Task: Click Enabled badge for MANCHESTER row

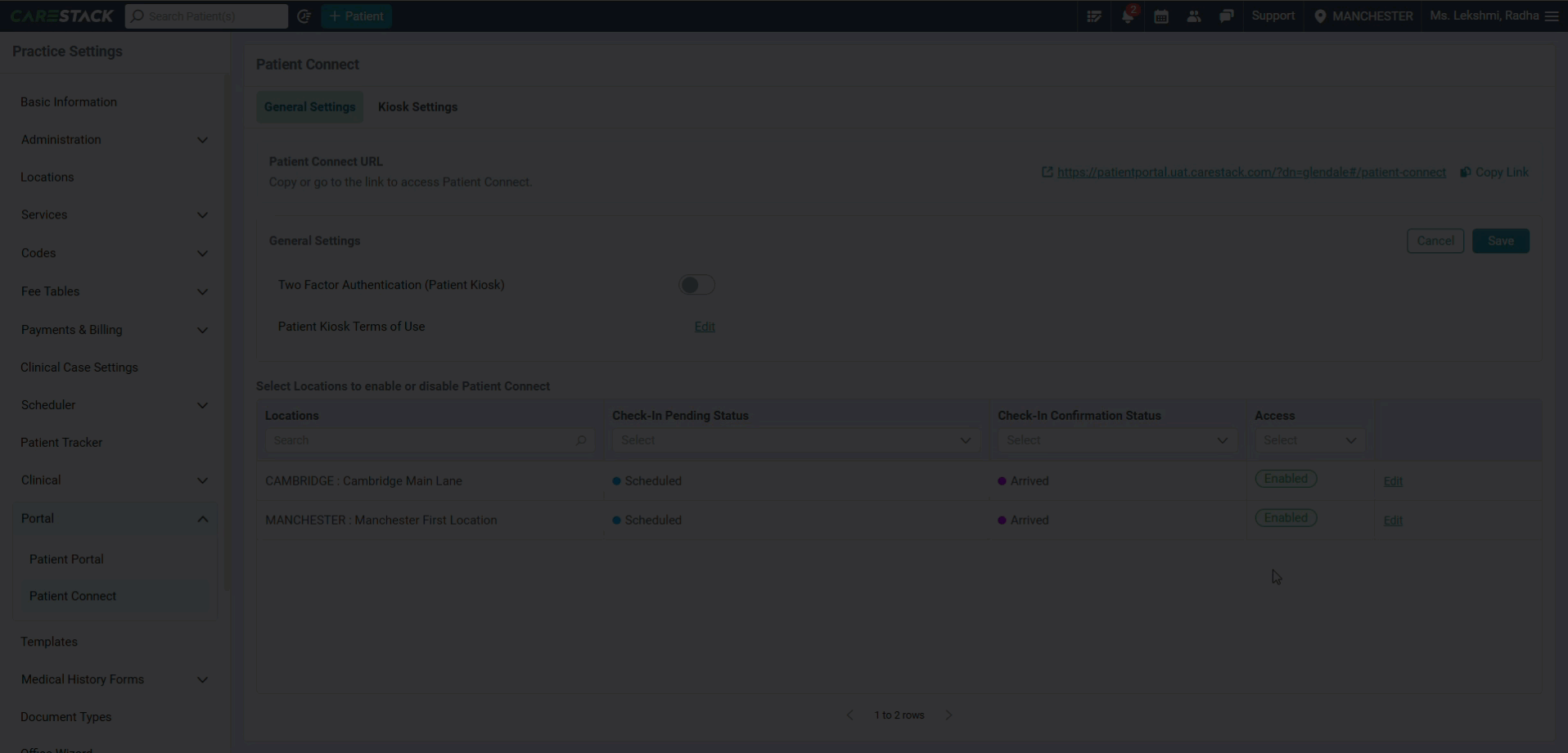Action: point(1286,518)
